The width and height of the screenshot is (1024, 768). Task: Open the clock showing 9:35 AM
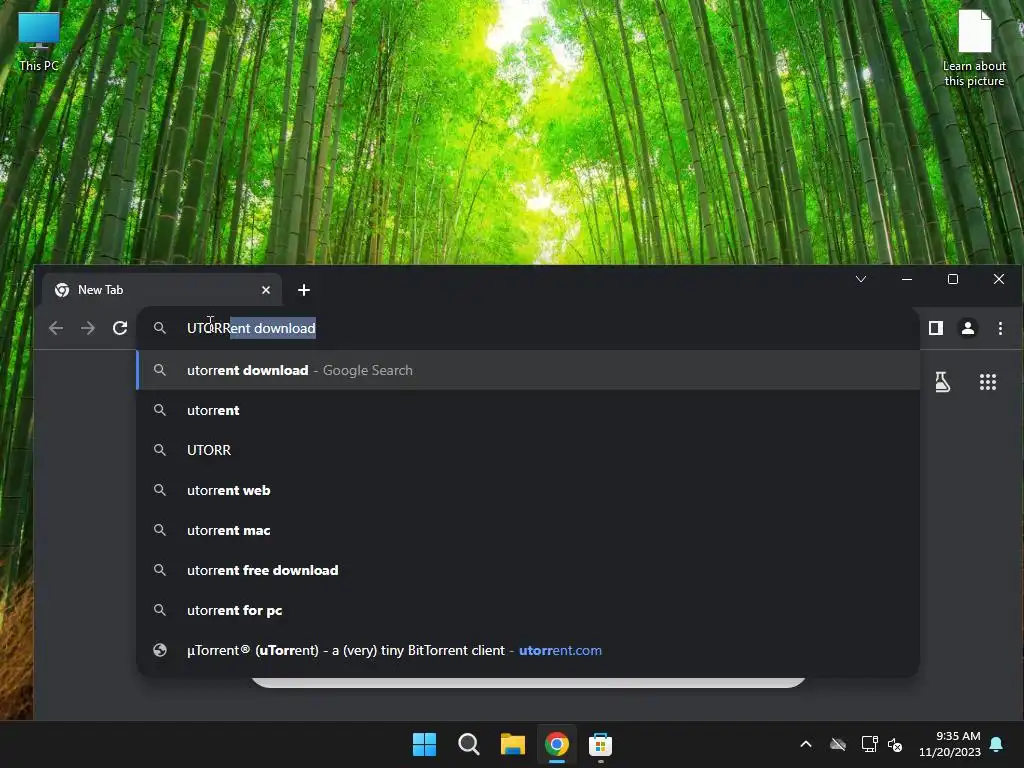tap(950, 744)
